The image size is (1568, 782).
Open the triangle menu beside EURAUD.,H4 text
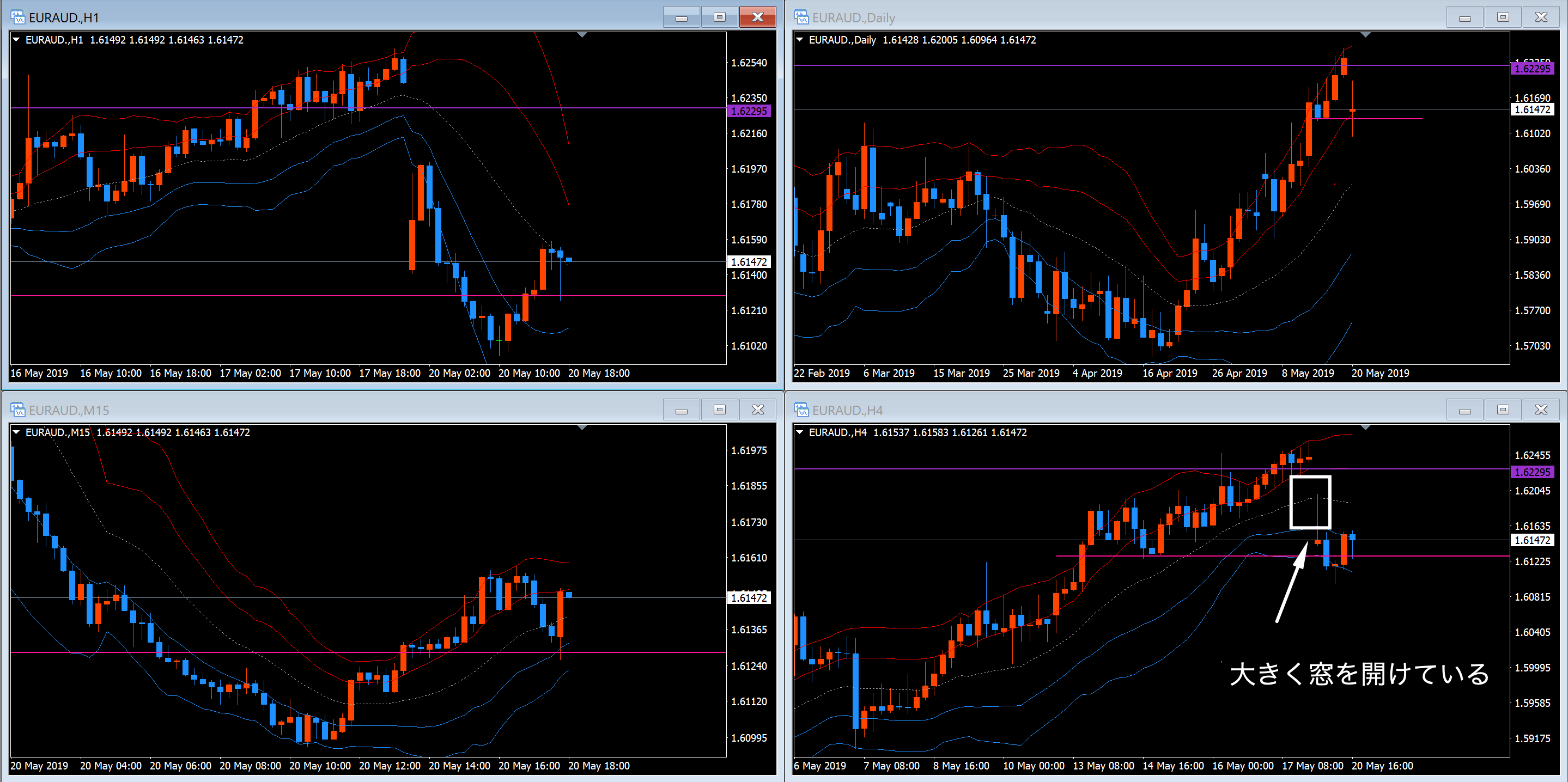[800, 432]
